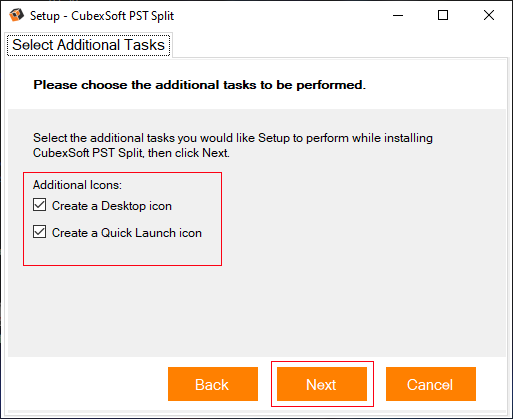Maximize the CubexSoft Setup window
Image resolution: width=513 pixels, height=419 pixels.
[x=443, y=15]
